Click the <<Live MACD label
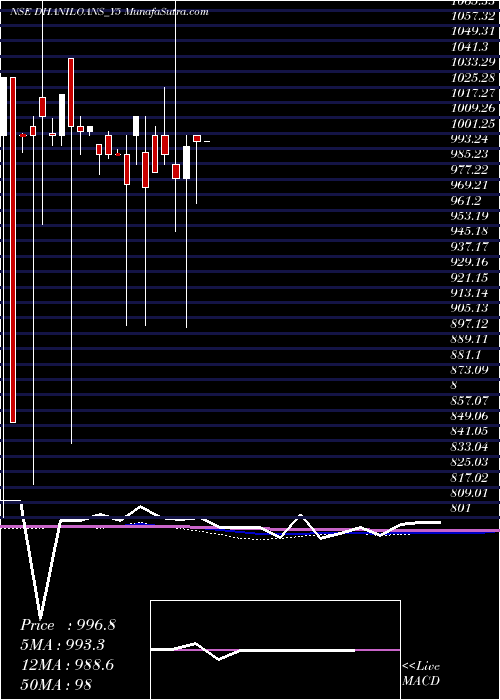The height and width of the screenshot is (700, 500). [421, 674]
